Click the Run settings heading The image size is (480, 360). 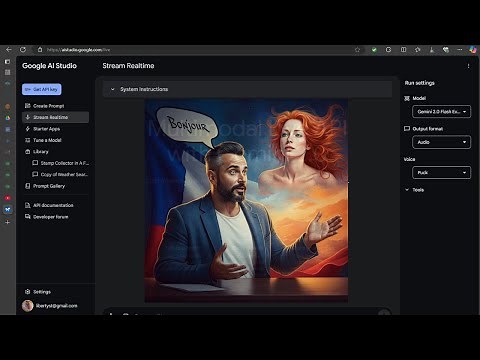click(x=420, y=83)
